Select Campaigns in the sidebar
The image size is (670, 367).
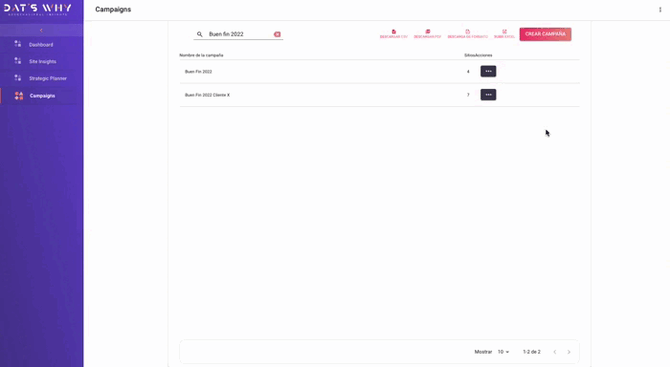41,96
